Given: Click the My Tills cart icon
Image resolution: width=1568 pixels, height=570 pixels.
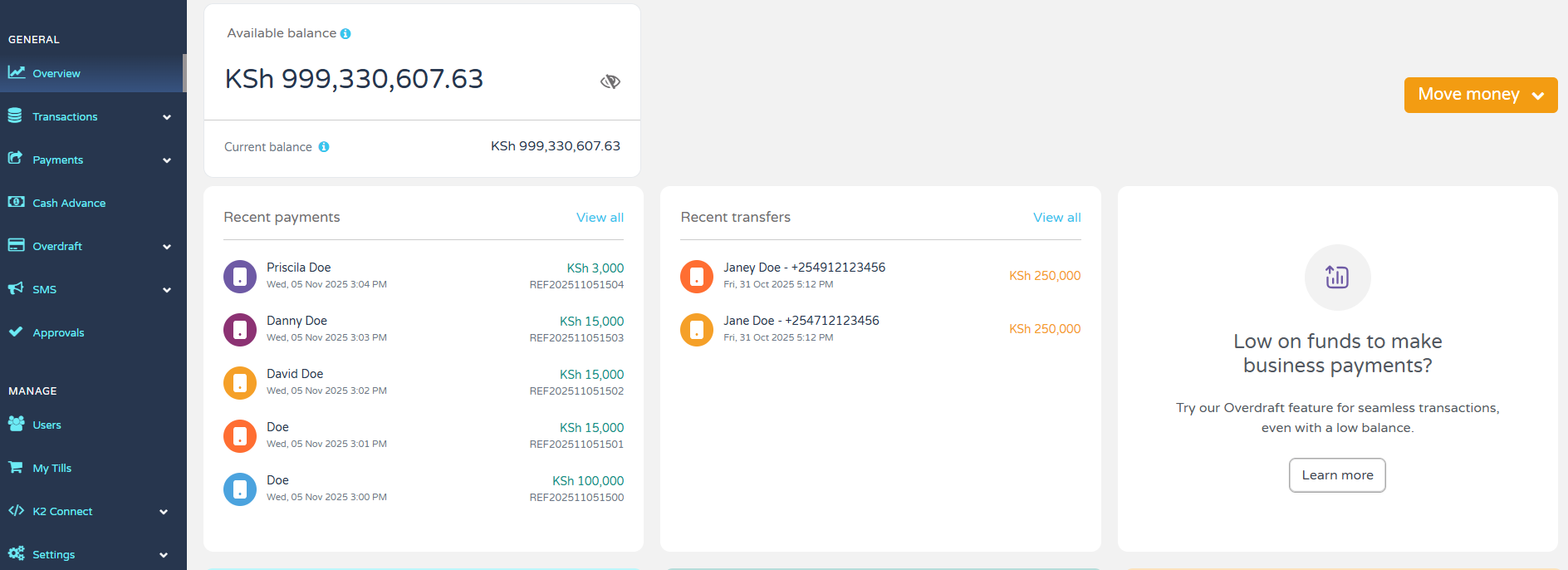Looking at the screenshot, I should 16,467.
